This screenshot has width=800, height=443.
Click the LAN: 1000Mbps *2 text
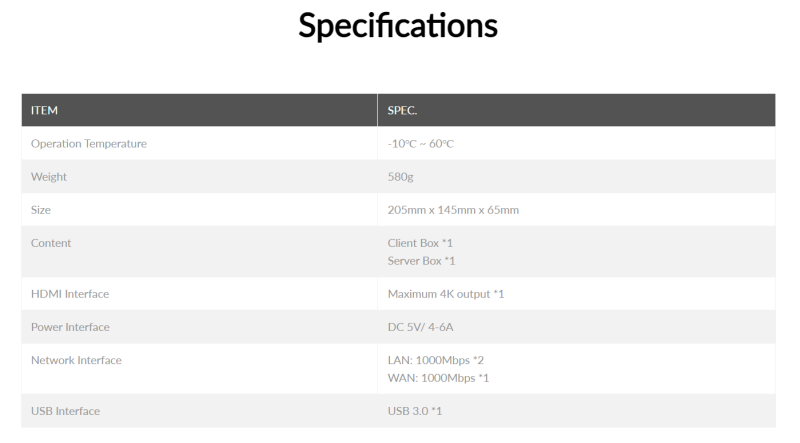pyautogui.click(x=436, y=360)
